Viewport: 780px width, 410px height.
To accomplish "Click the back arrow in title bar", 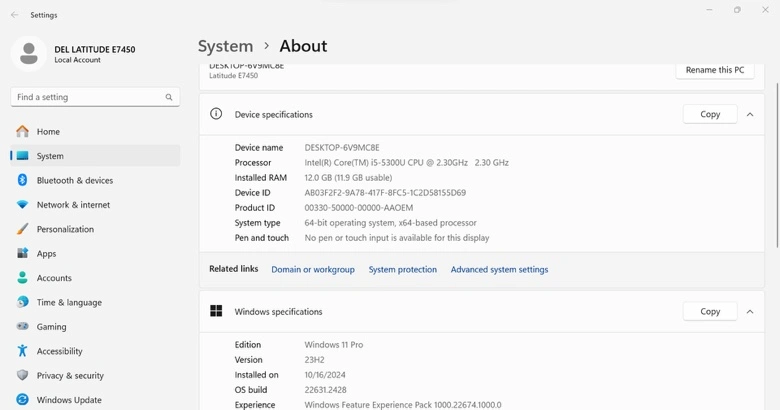I will 14,15.
